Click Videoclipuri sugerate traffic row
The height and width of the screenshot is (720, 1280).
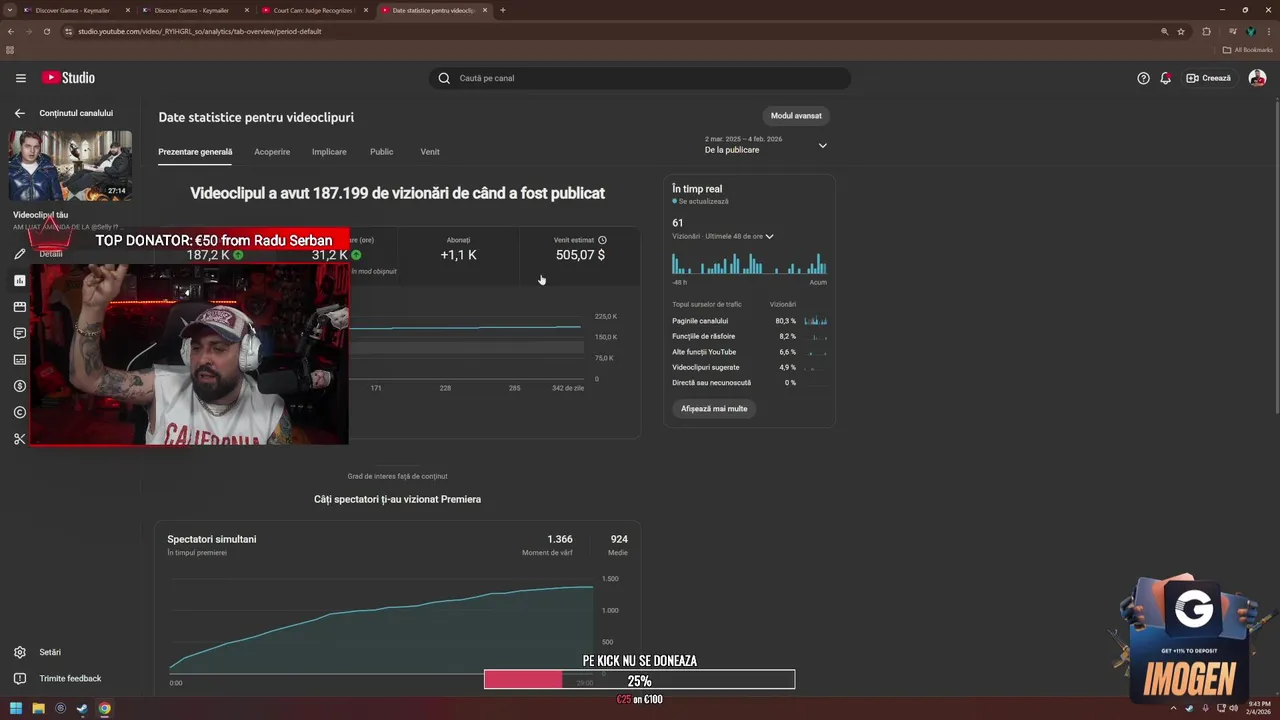pos(750,367)
